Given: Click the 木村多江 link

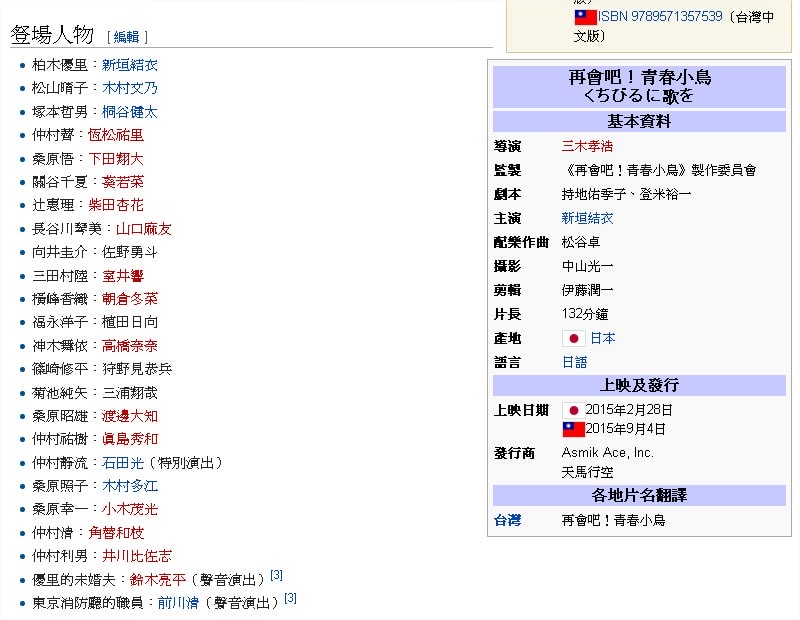Looking at the screenshot, I should 130,486.
